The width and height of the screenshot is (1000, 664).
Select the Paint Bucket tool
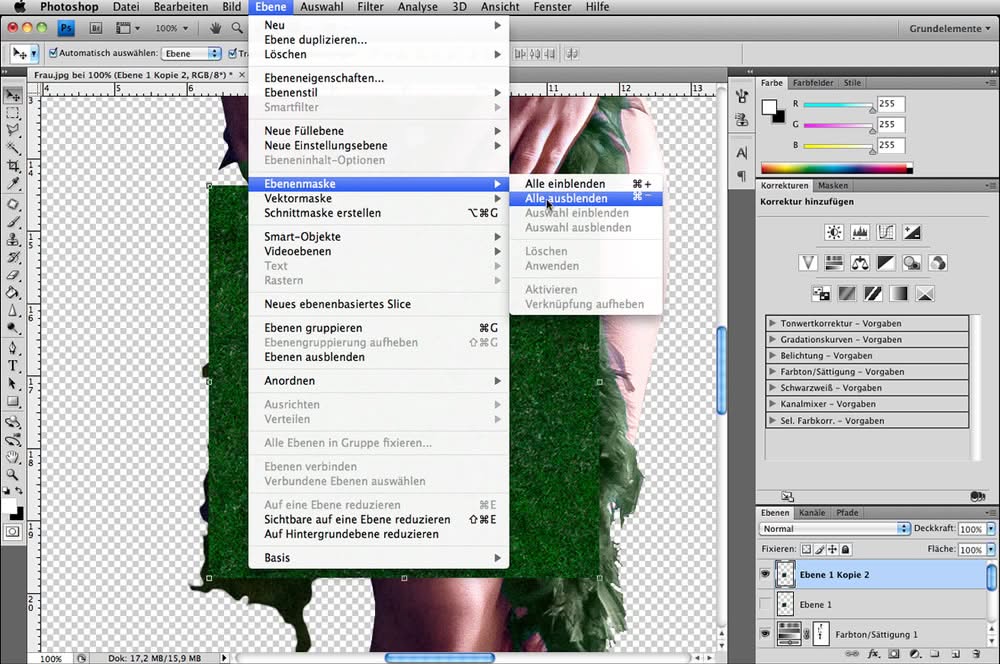[13, 293]
